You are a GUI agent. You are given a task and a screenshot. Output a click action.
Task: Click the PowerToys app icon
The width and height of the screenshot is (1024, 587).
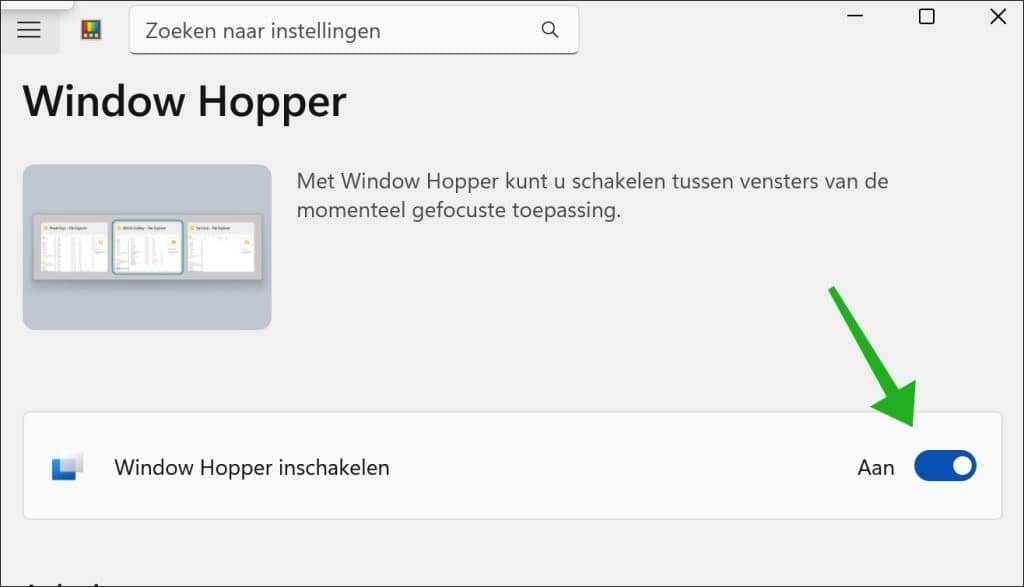[91, 30]
